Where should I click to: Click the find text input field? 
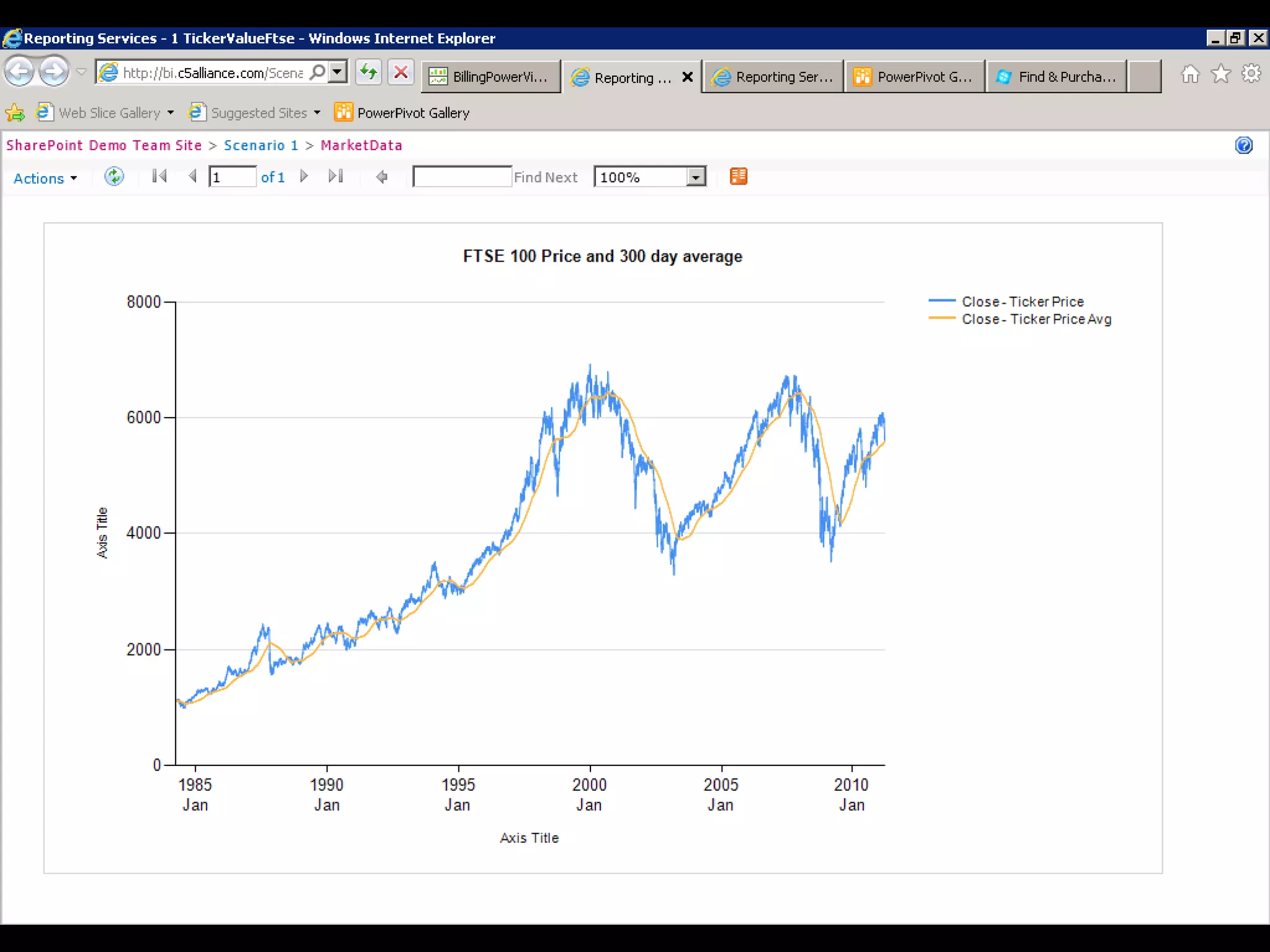pyautogui.click(x=462, y=177)
